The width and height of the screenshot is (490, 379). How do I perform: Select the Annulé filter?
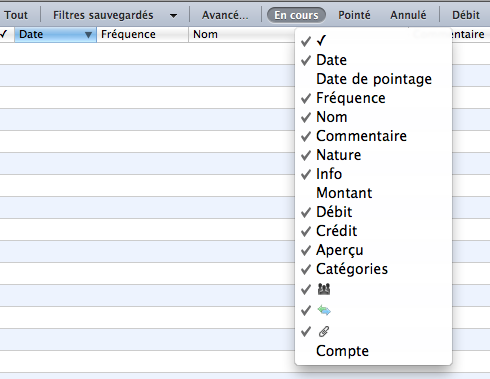408,15
